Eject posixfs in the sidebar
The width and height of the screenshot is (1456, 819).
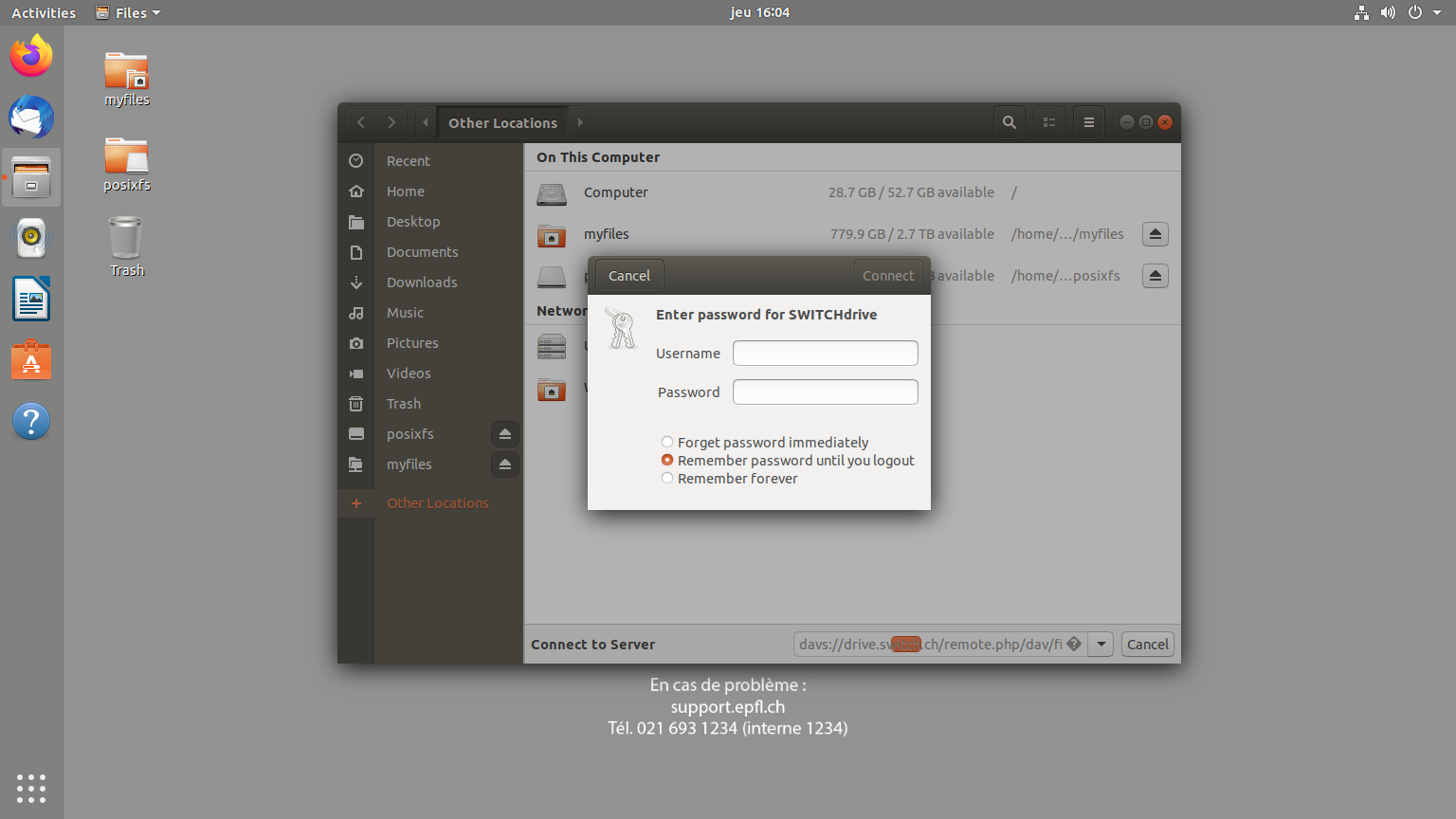tap(505, 434)
